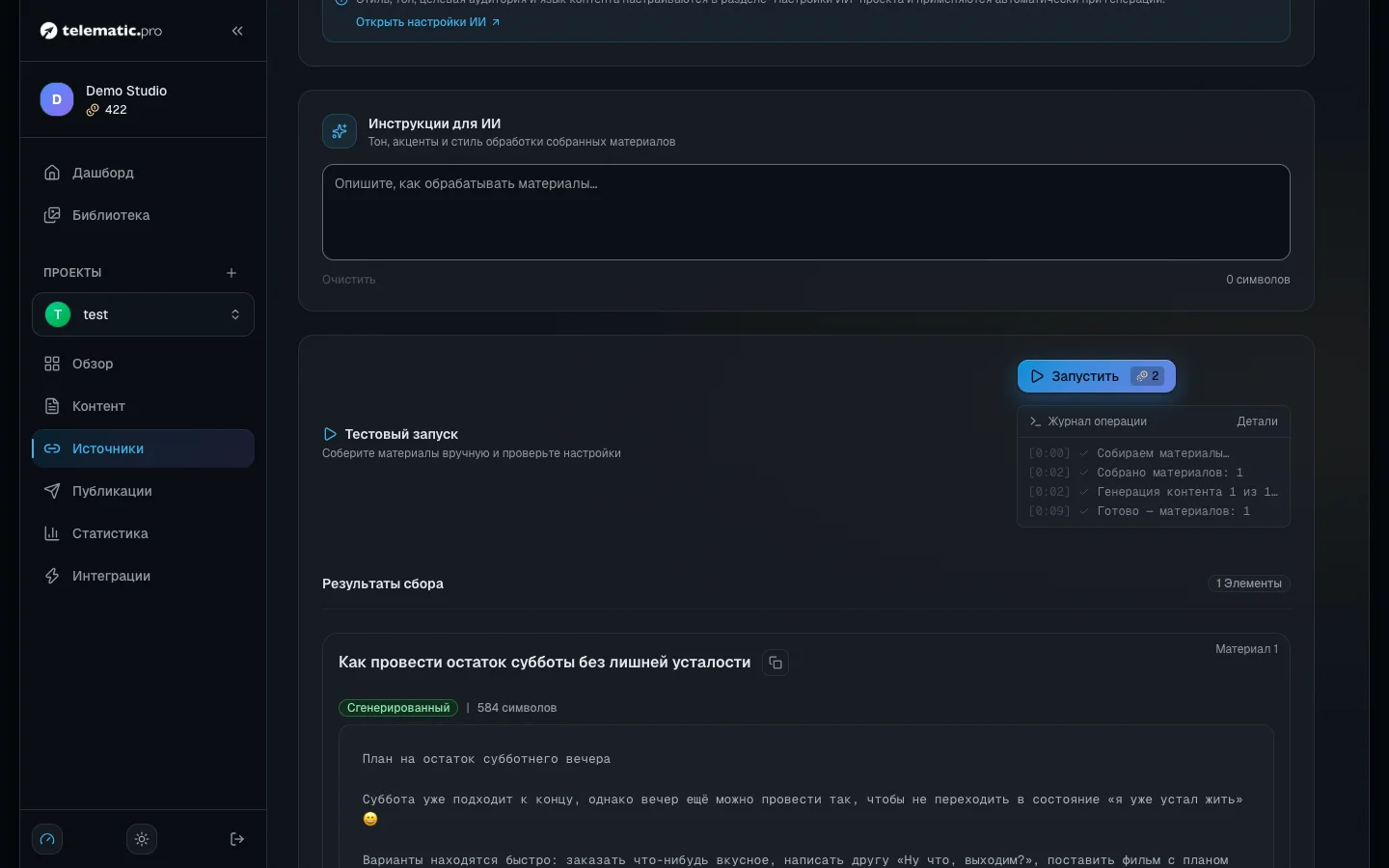This screenshot has height=868, width=1389.
Task: Click the logout icon in sidebar footer
Action: (237, 839)
